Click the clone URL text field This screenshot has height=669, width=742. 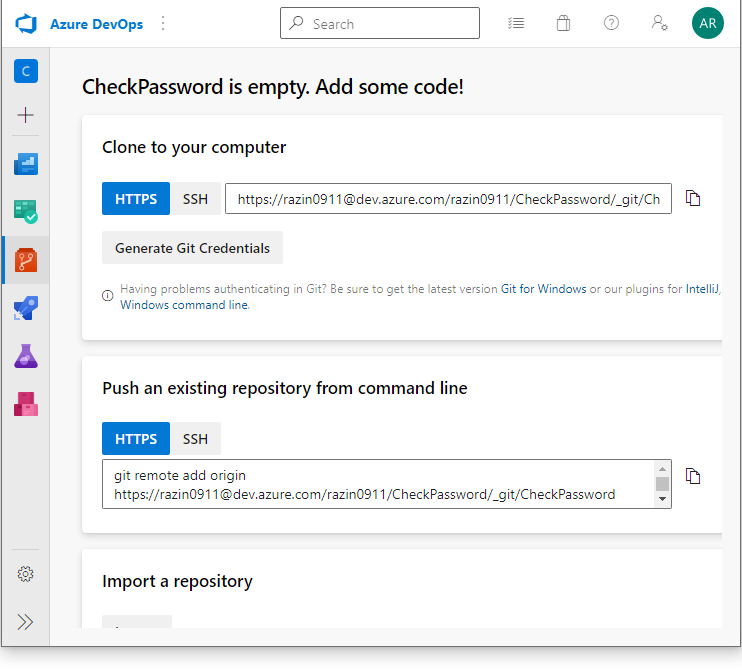(448, 199)
